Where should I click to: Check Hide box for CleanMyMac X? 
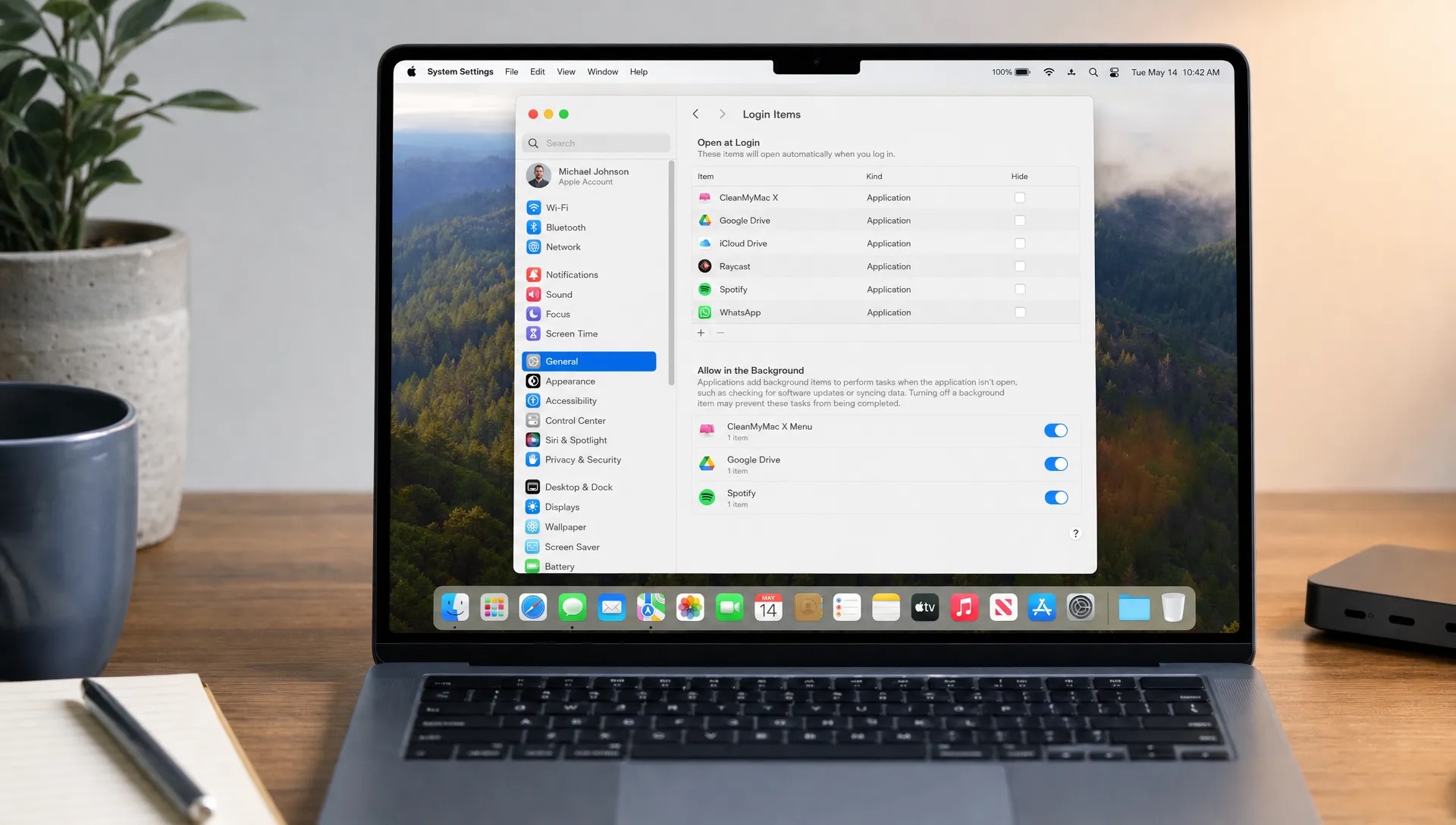pyautogui.click(x=1020, y=198)
